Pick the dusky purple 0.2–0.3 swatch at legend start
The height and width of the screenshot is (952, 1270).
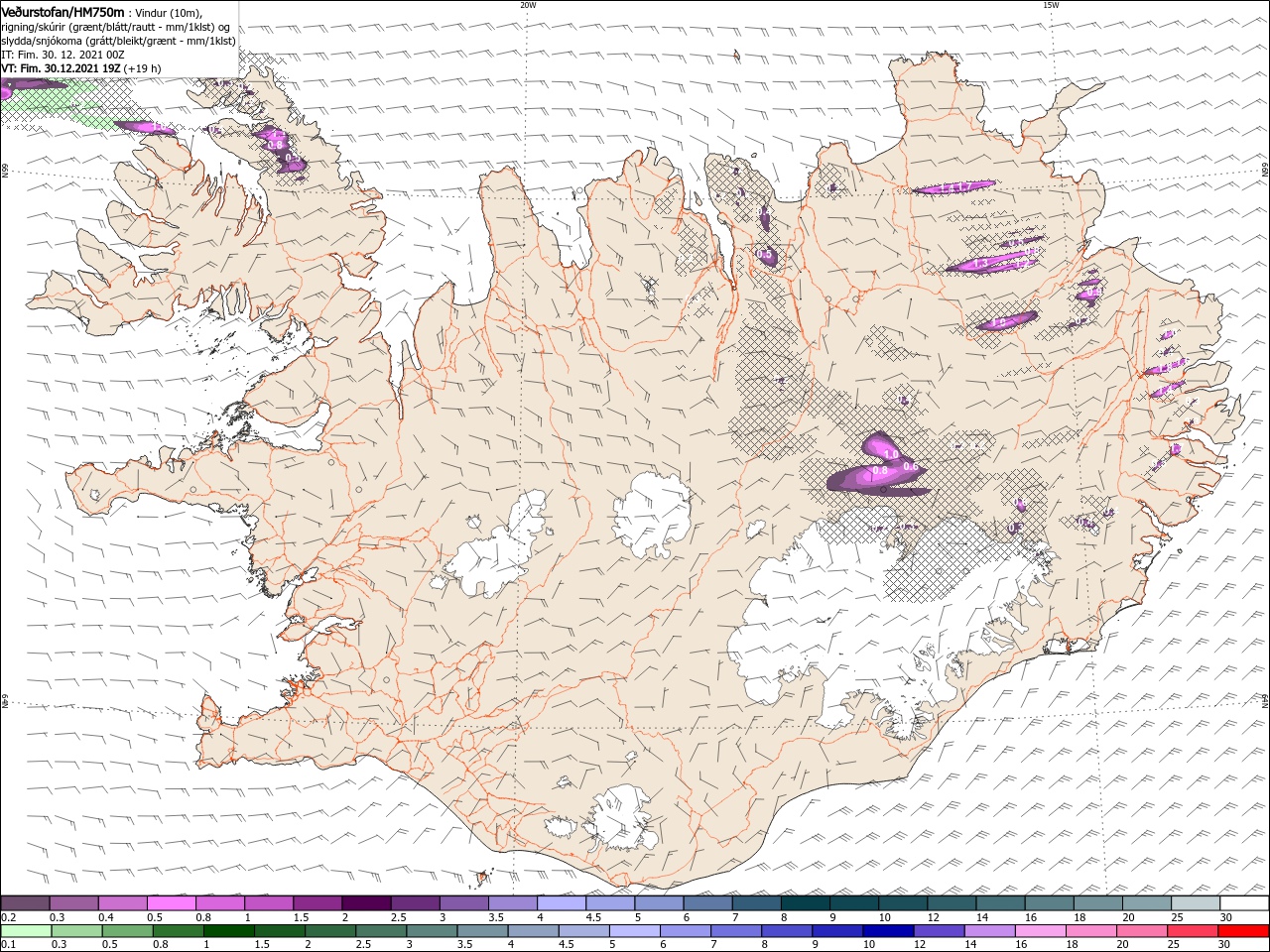(25, 903)
